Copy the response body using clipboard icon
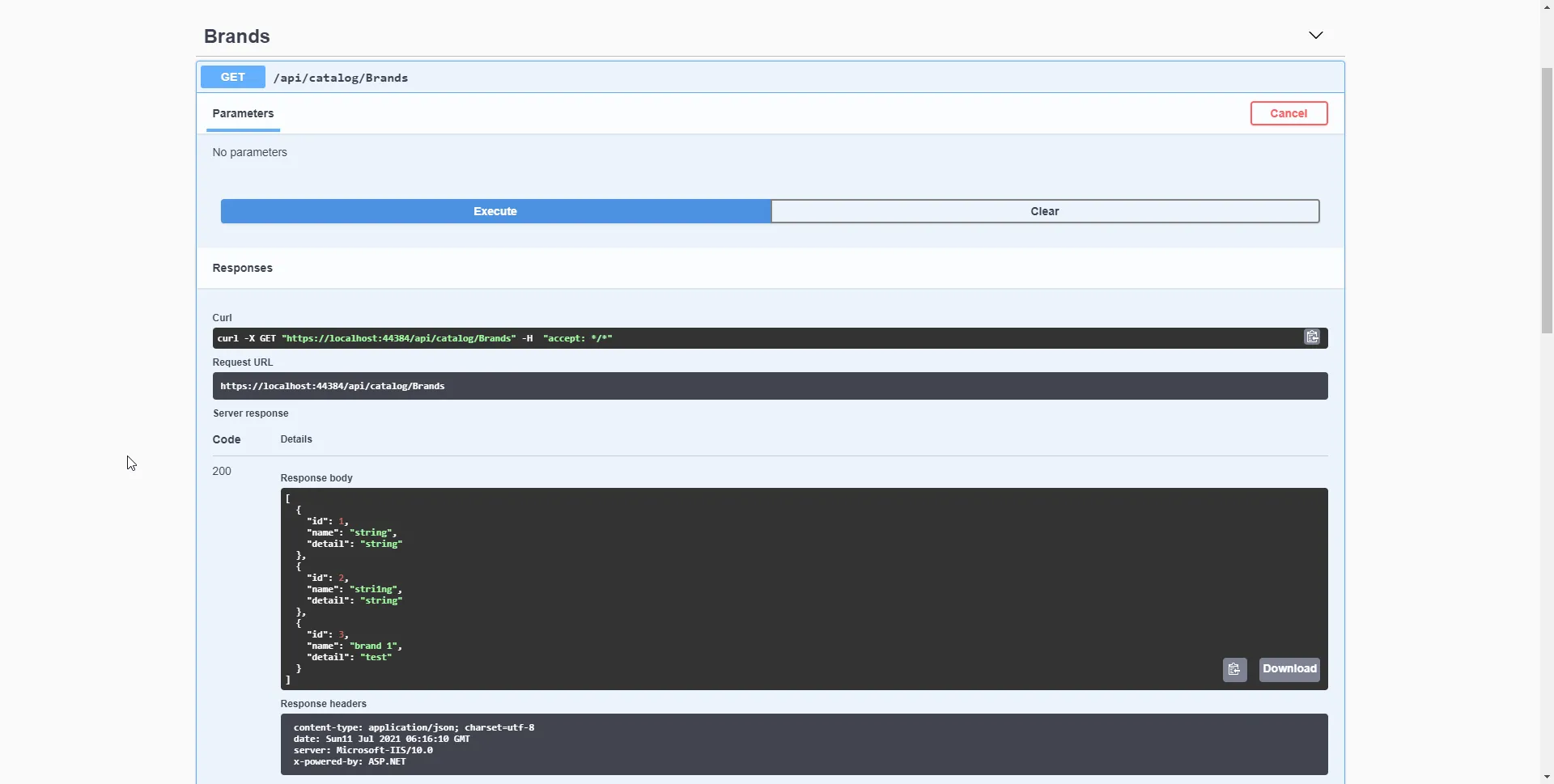The height and width of the screenshot is (784, 1554). tap(1235, 669)
